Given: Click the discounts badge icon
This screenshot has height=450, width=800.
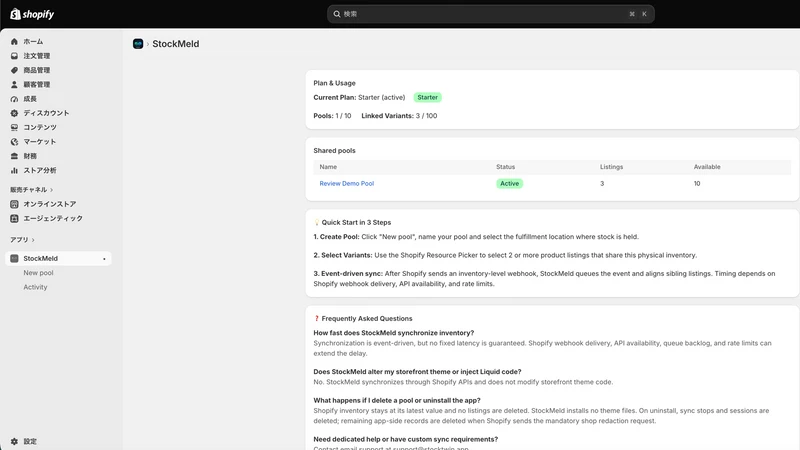Looking at the screenshot, I should coord(14,113).
